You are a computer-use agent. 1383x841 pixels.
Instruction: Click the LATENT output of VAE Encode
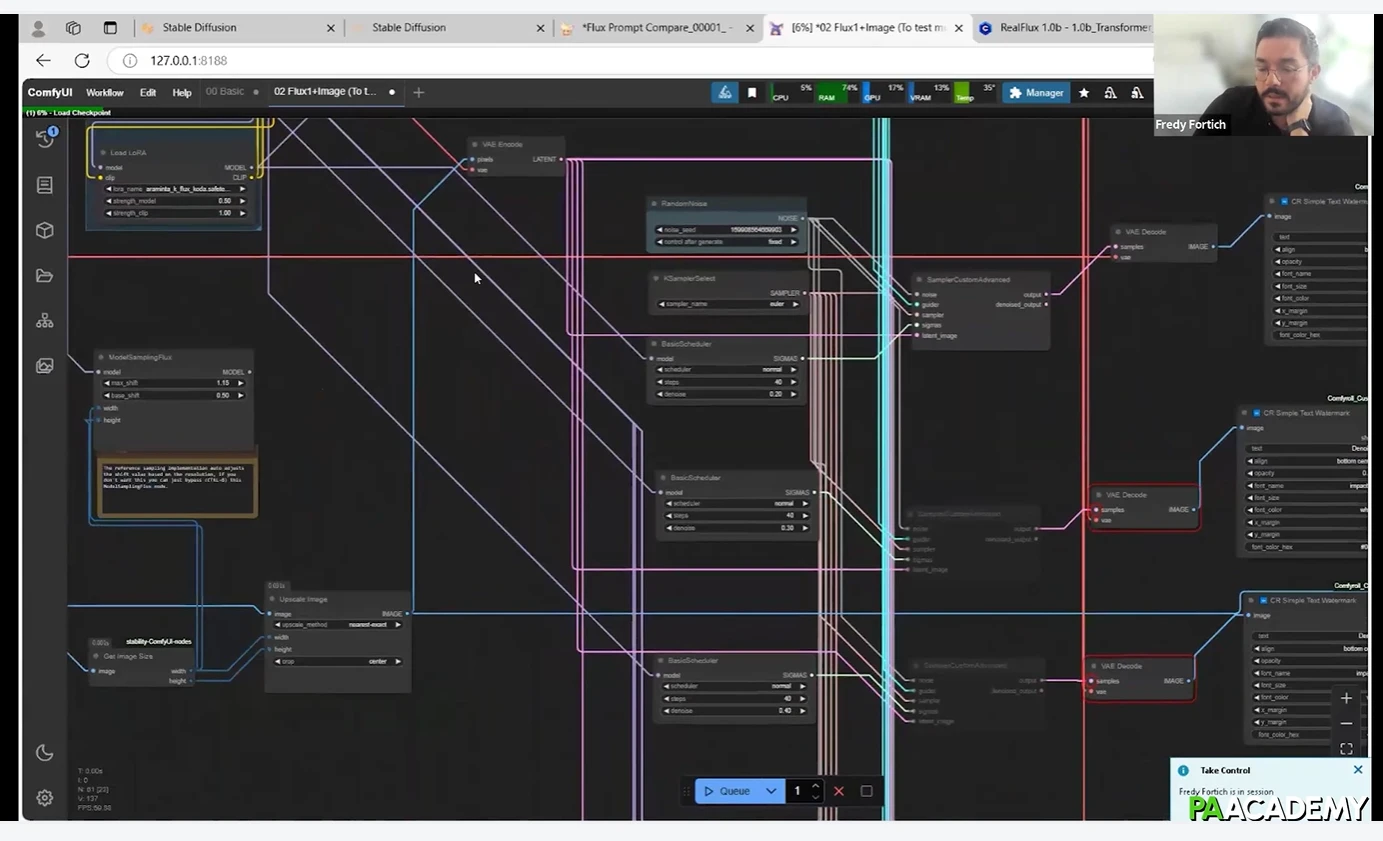point(561,159)
